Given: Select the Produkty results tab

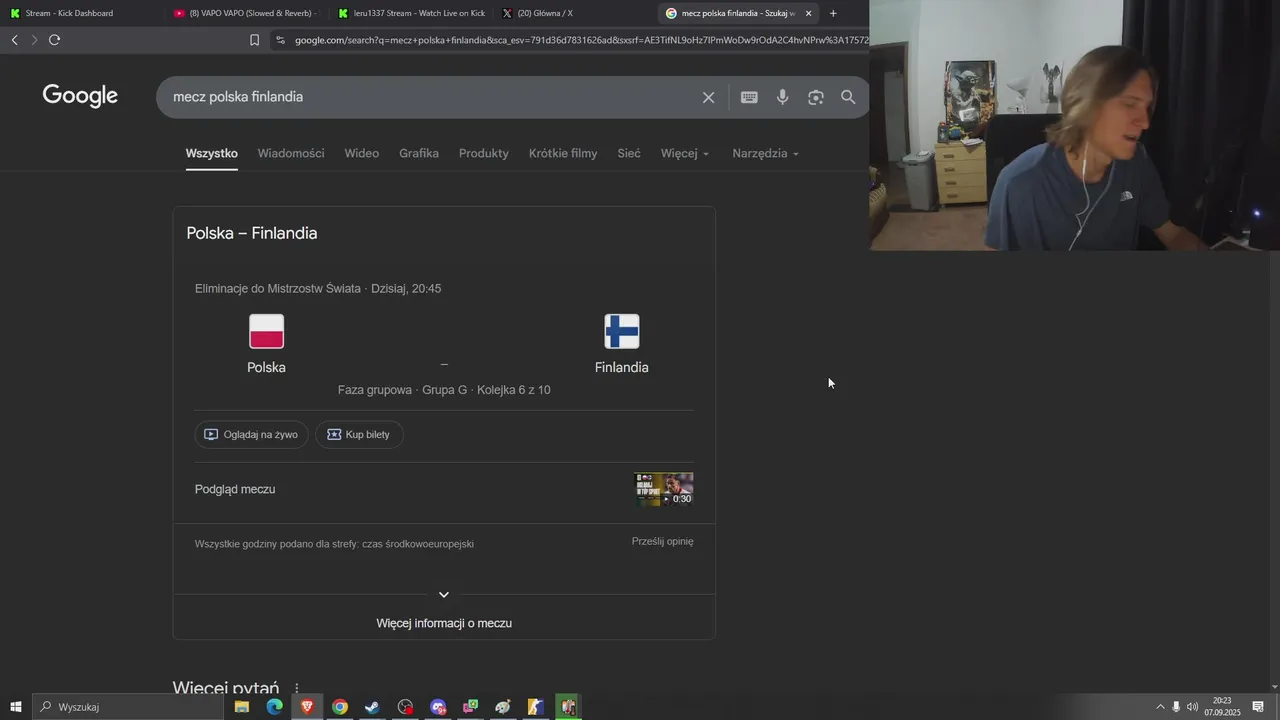Looking at the screenshot, I should (x=484, y=153).
